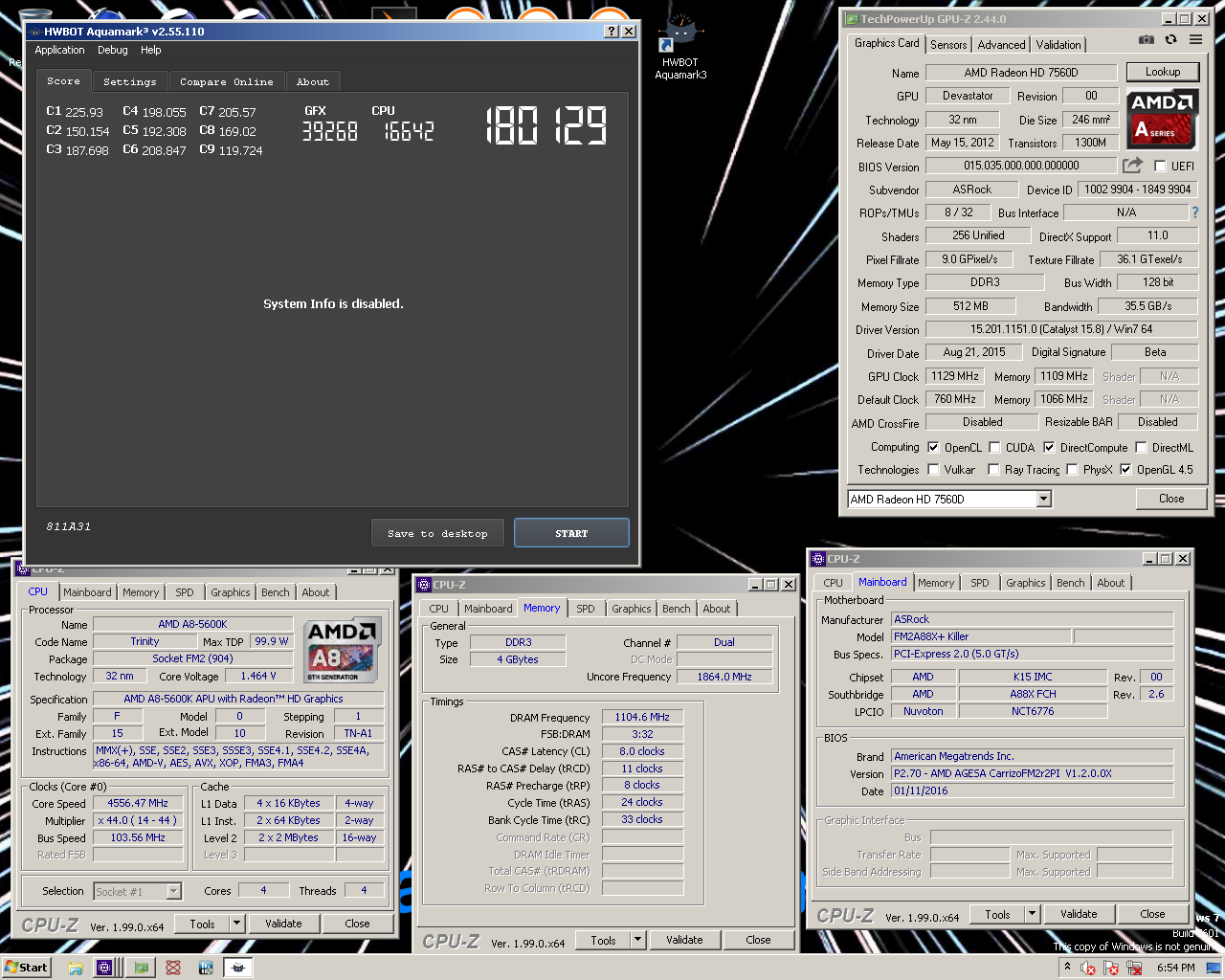Click the Aquamark About tab
This screenshot has height=980, width=1225.
tap(313, 82)
